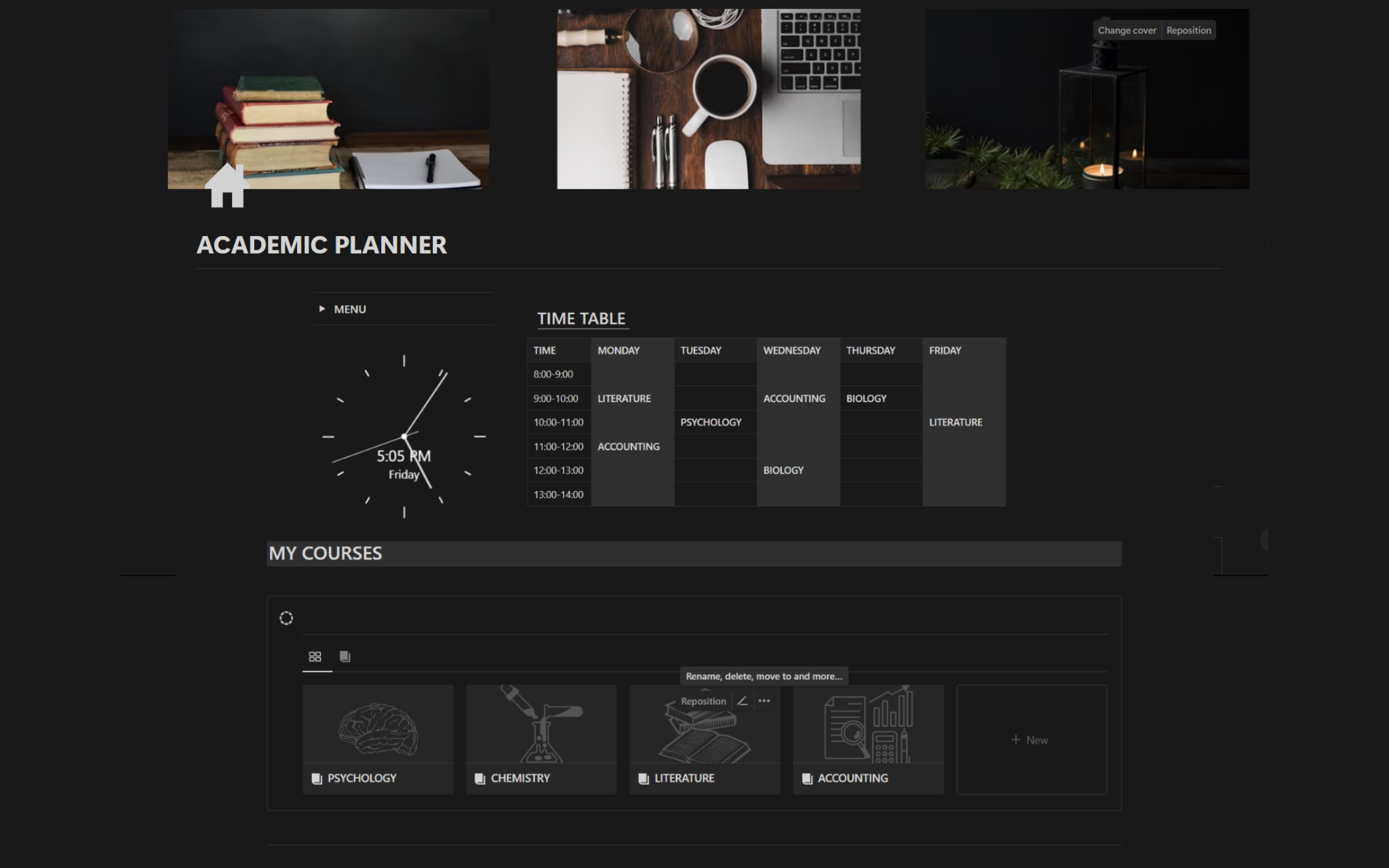Select the grid view icon under MY COURSES
Viewport: 1389px width, 868px height.
coord(316,656)
